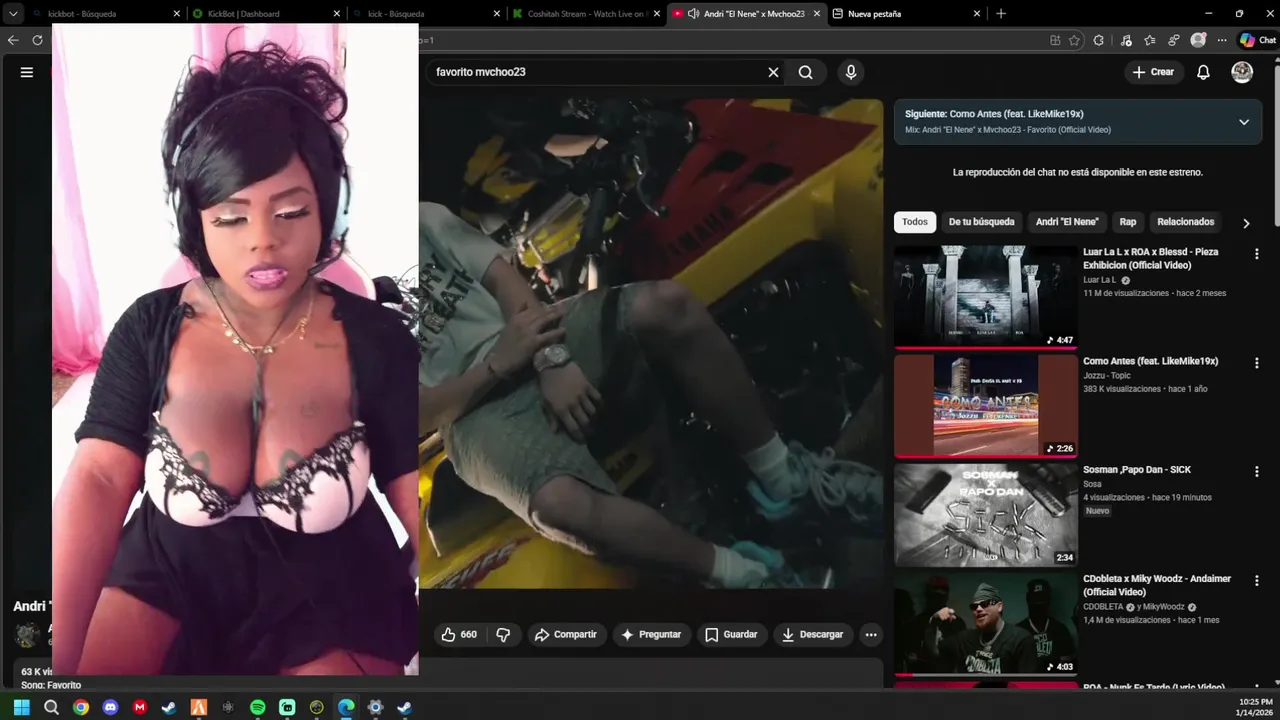Clear the YouTube search box text
The image size is (1280, 720).
point(773,72)
